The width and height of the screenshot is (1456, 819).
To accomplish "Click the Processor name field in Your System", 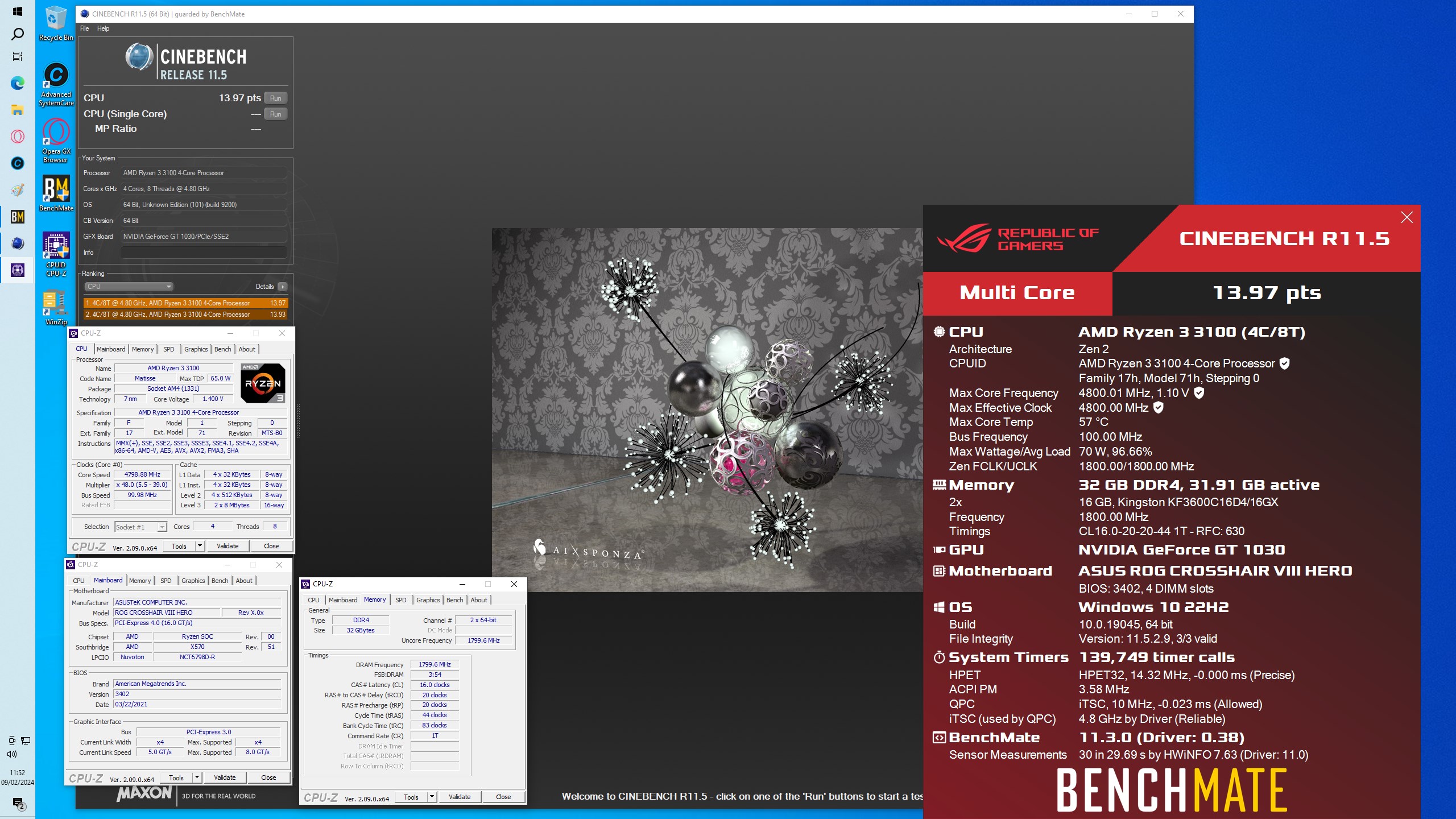I will [204, 173].
